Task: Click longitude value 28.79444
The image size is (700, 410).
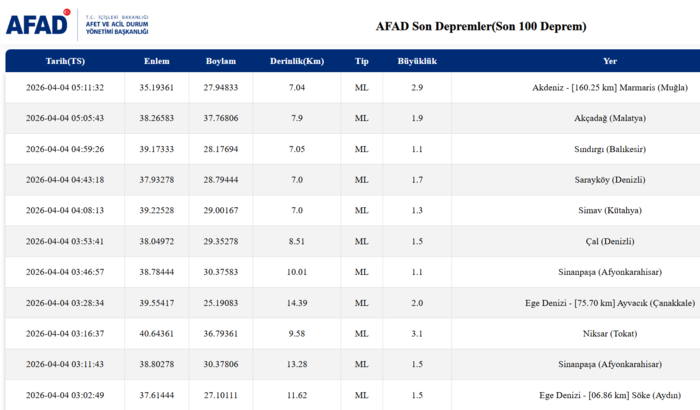Action: tap(221, 180)
